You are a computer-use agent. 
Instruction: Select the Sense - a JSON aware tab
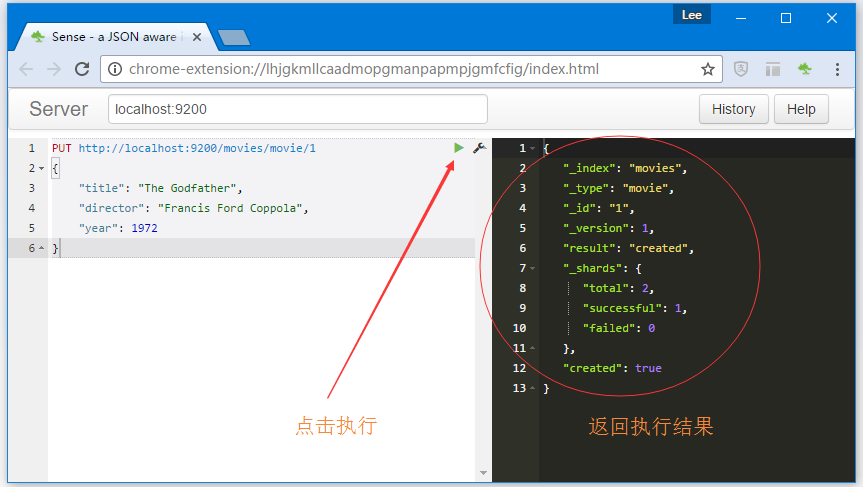(110, 37)
